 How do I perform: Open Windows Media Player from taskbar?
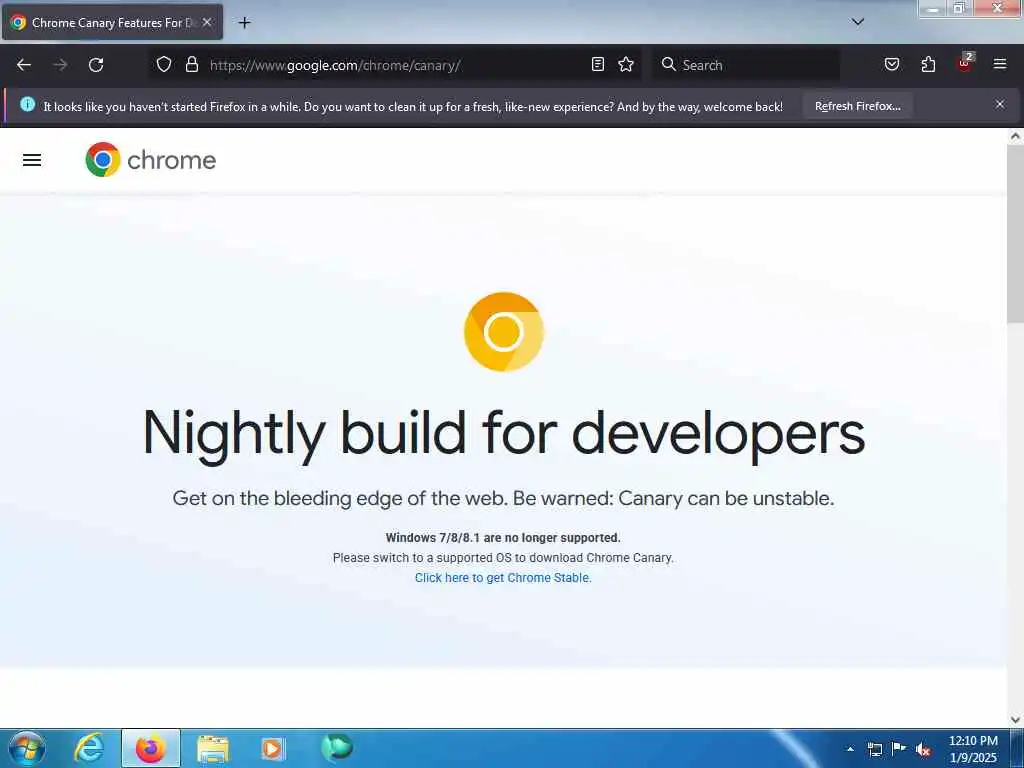(x=273, y=748)
